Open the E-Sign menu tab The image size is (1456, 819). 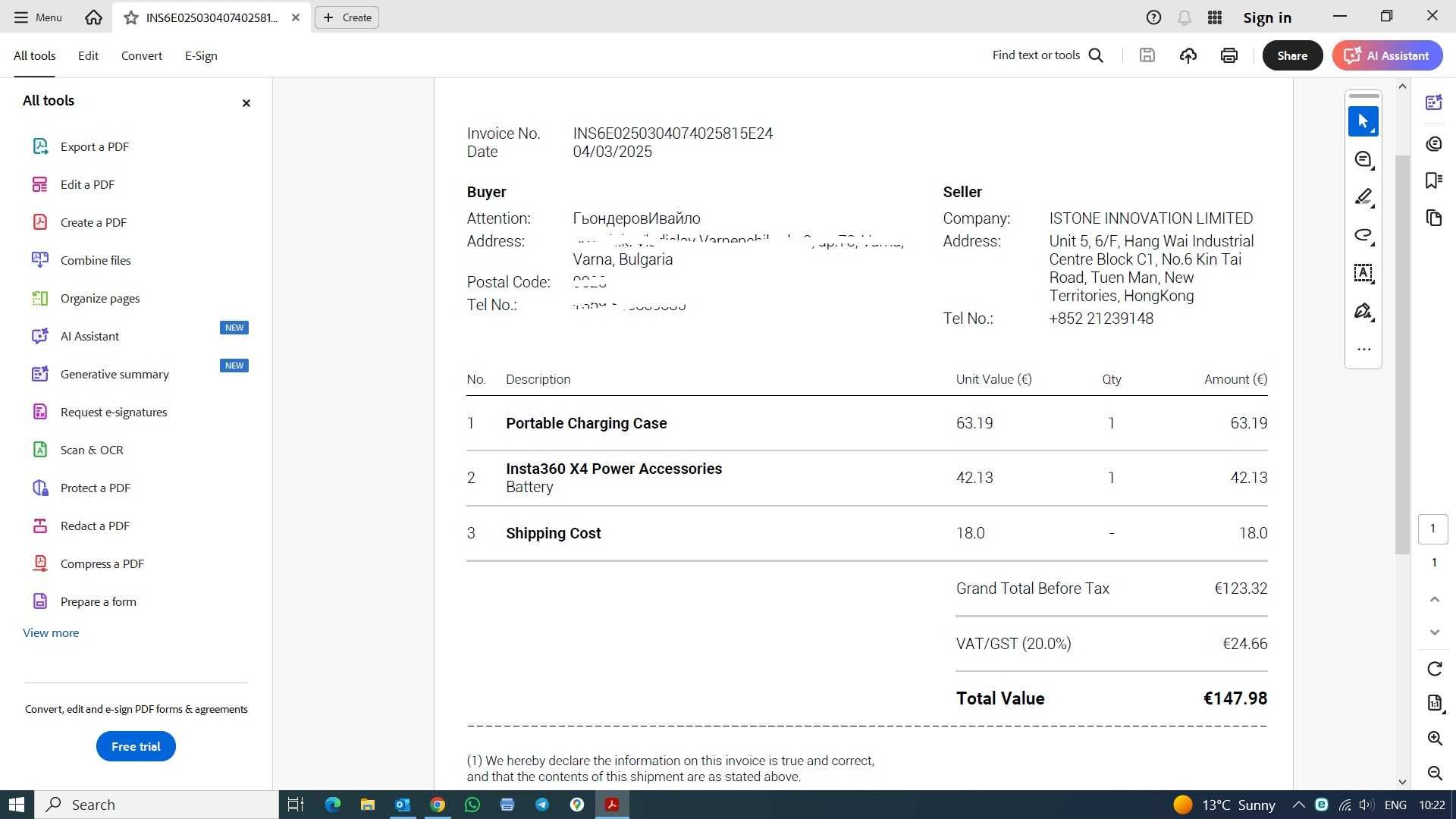coord(201,55)
